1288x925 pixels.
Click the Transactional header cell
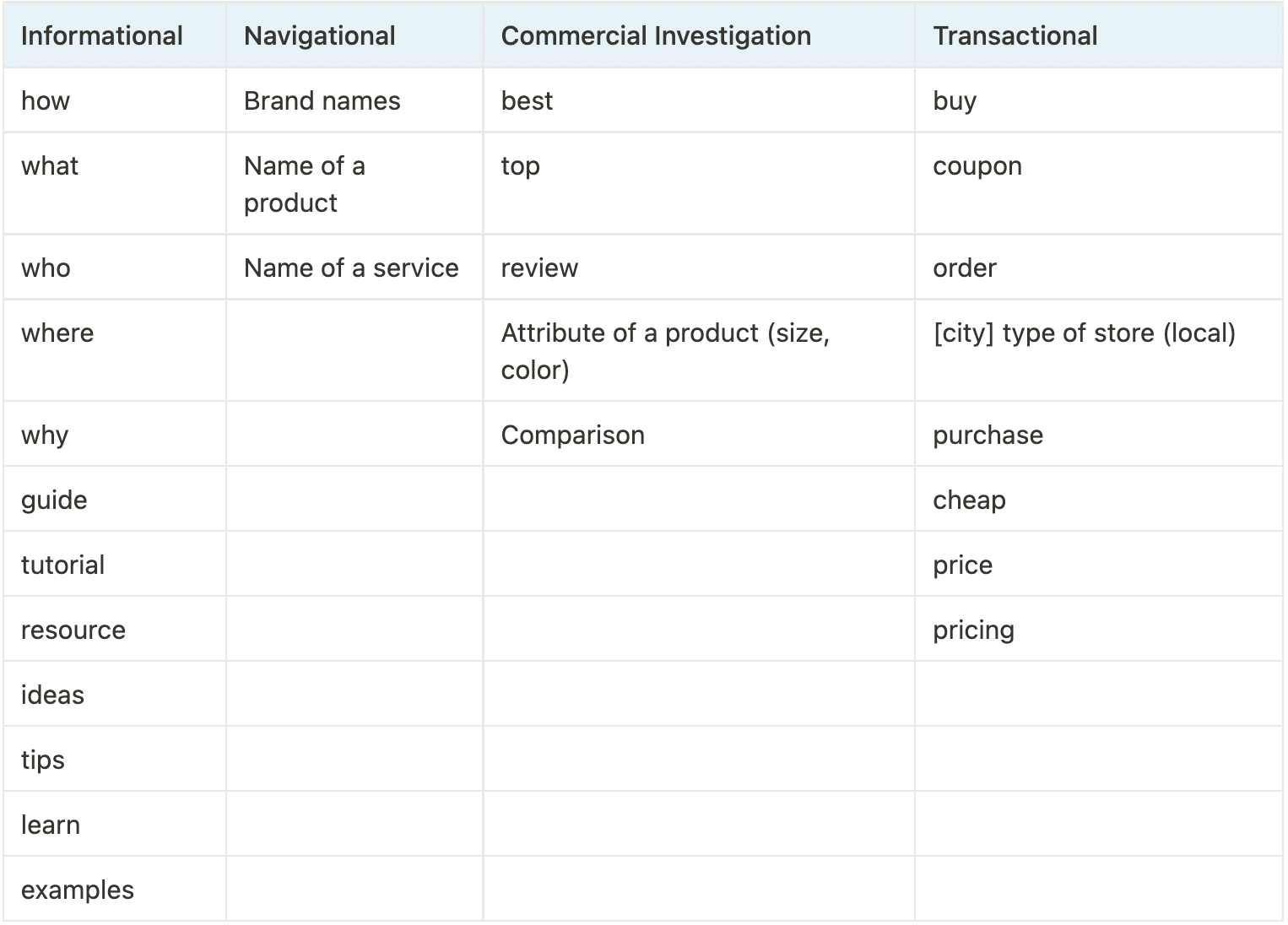(1099, 35)
